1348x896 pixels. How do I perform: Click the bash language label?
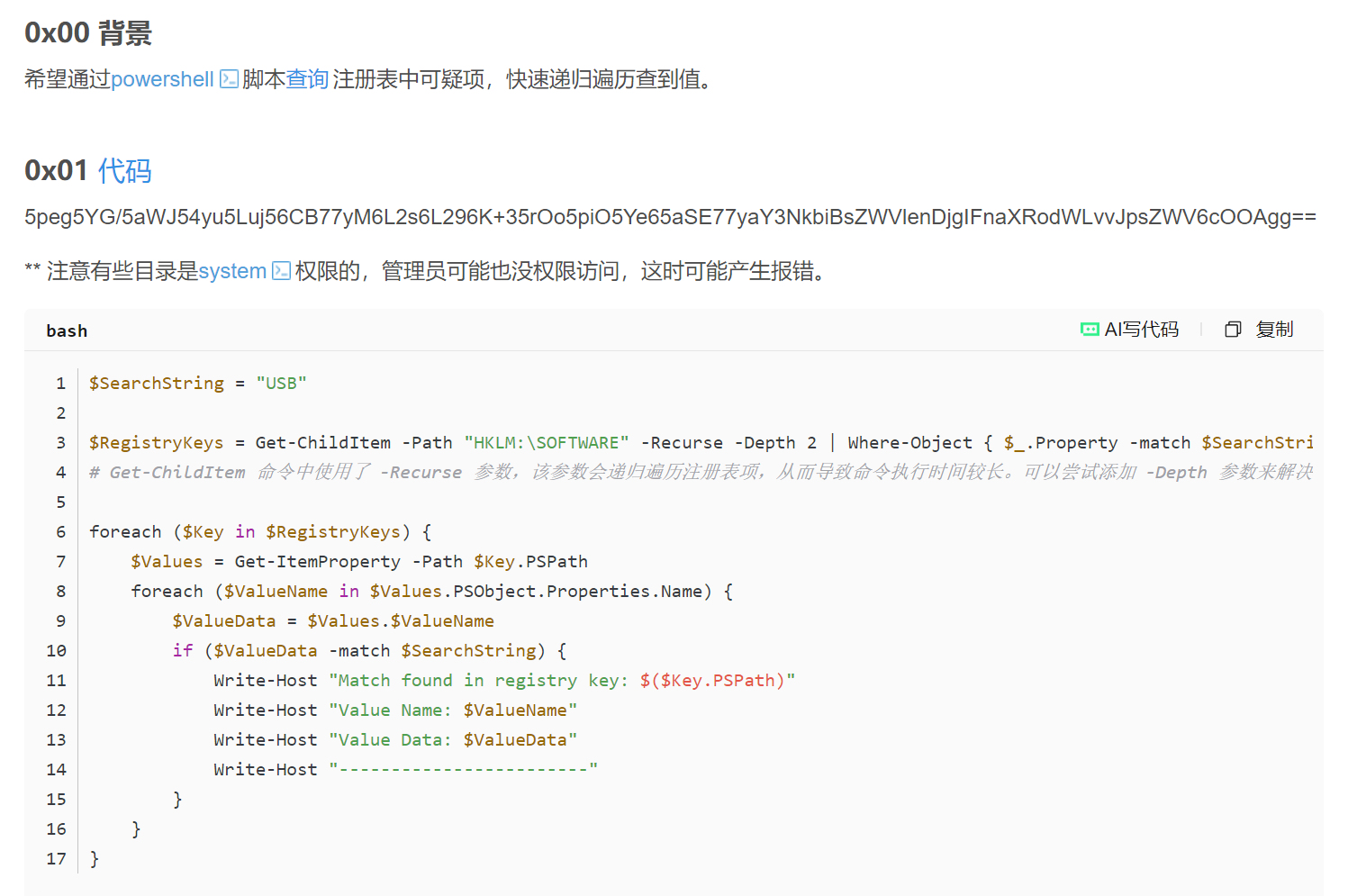[67, 330]
